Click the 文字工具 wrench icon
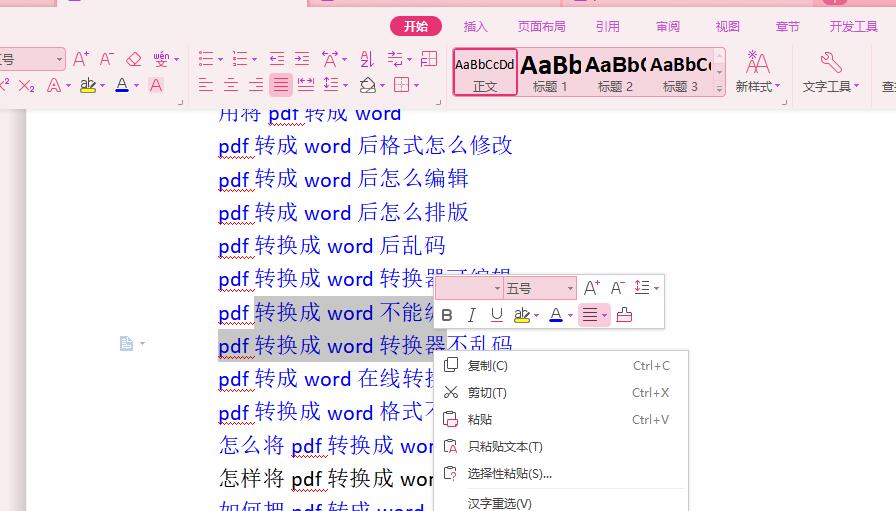896x511 pixels. [831, 62]
